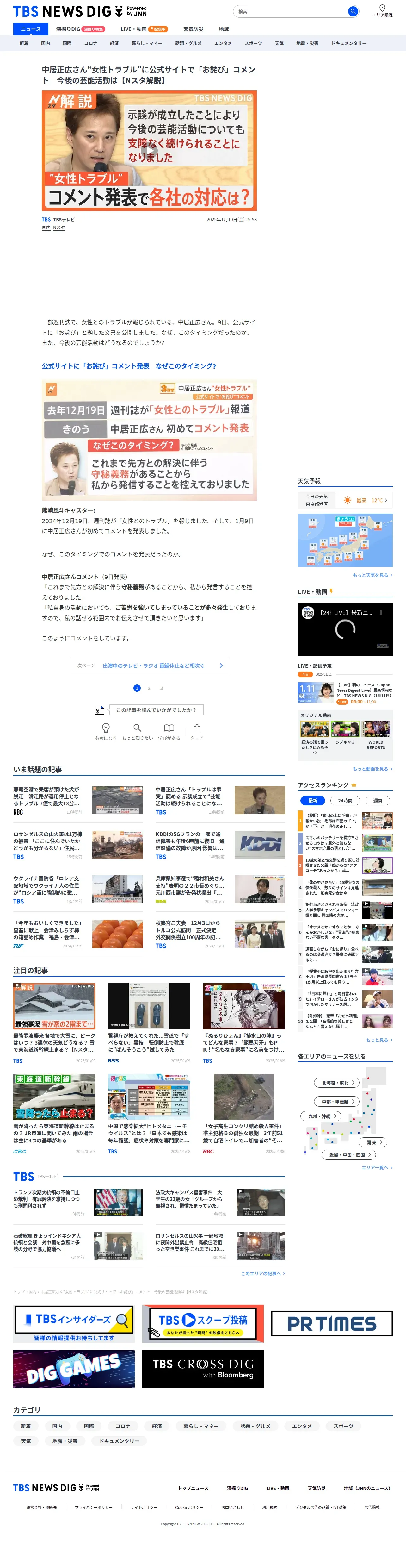
Task: Select ドキュメンタリー in the category bar
Action: (x=349, y=43)
